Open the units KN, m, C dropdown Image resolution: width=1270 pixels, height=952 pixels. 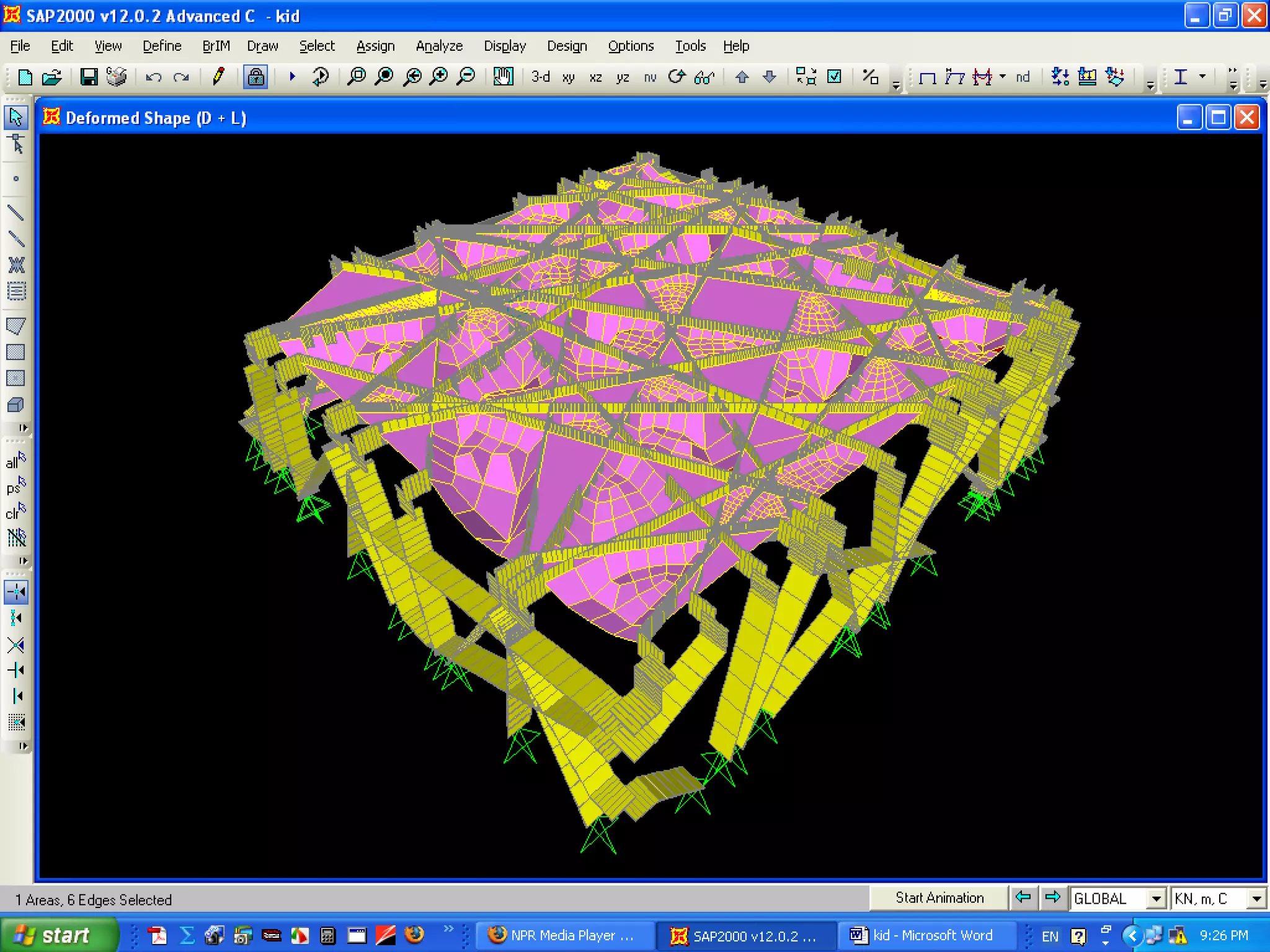click(x=1256, y=899)
